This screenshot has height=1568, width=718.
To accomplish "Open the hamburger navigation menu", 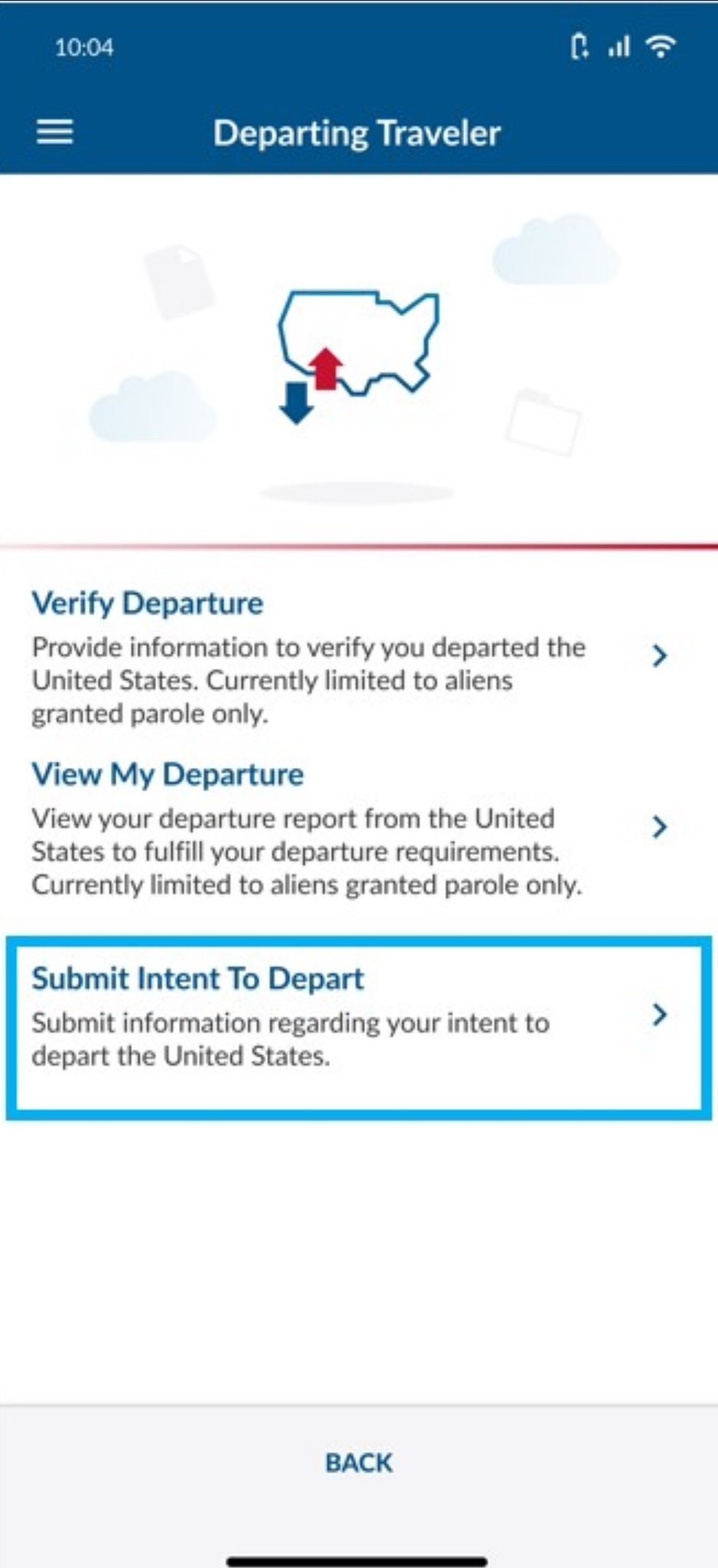I will coord(55,132).
